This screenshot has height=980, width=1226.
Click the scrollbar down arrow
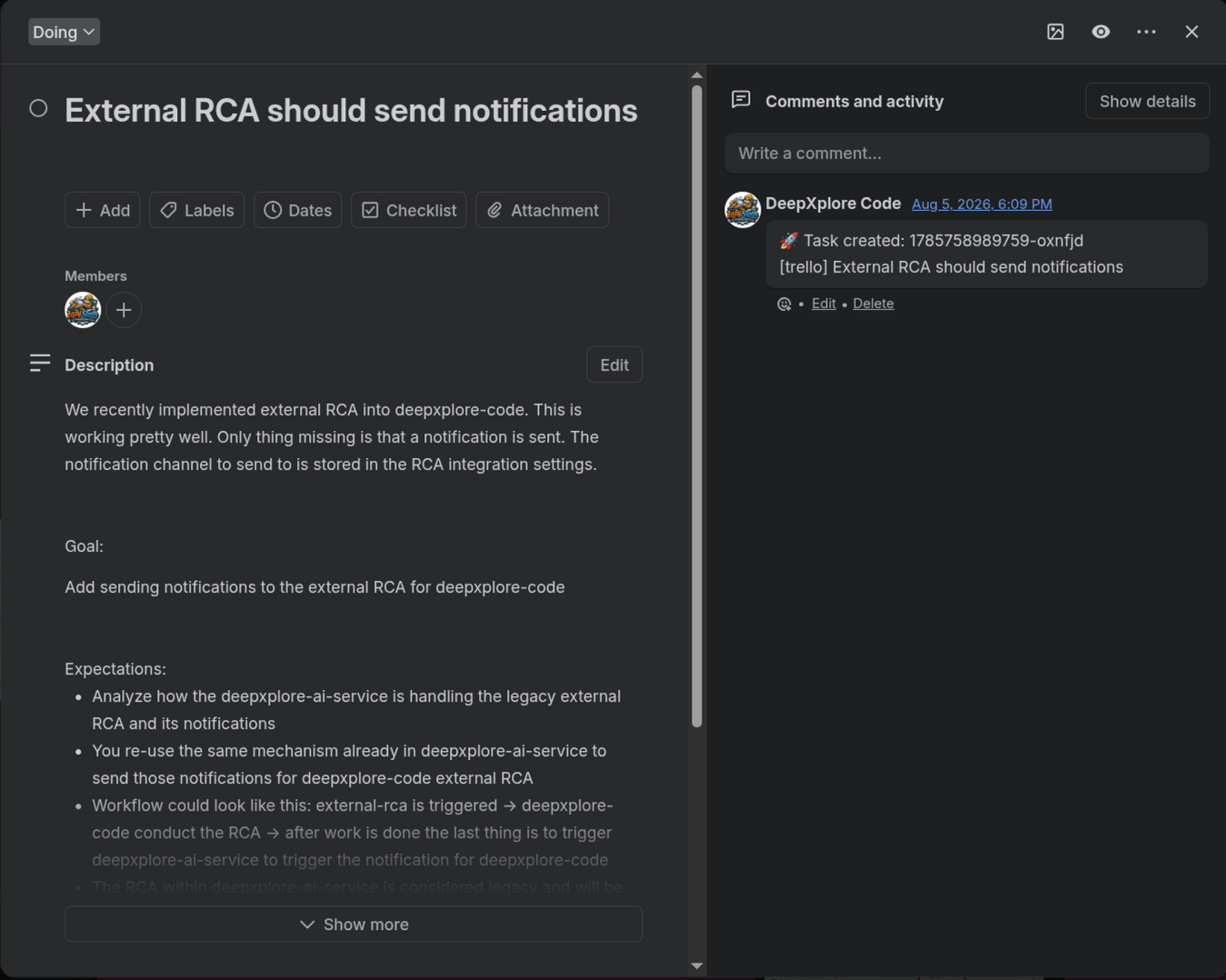(x=697, y=966)
